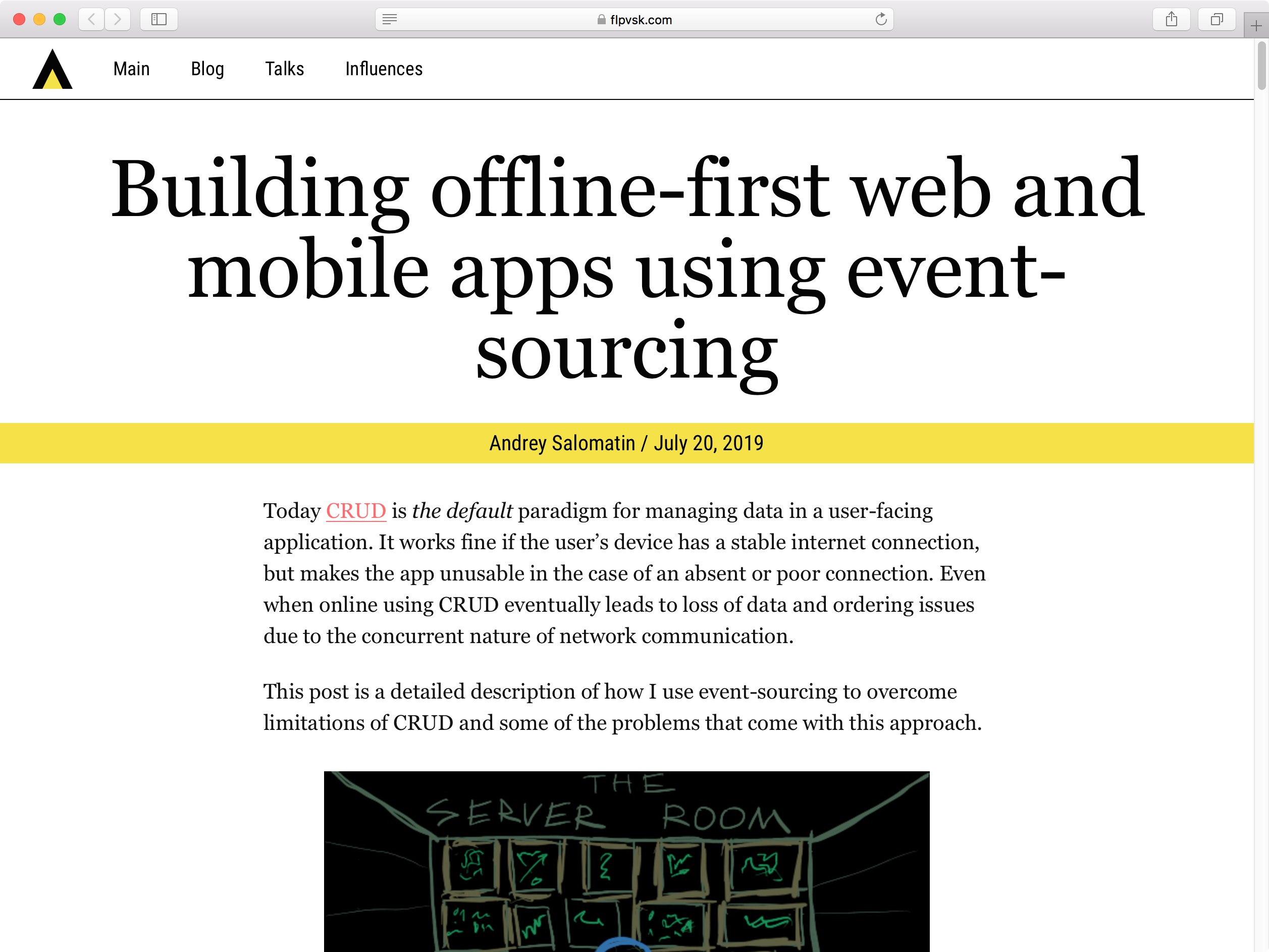Toggle the Safari sidebar button
The image size is (1269, 952).
(x=159, y=20)
